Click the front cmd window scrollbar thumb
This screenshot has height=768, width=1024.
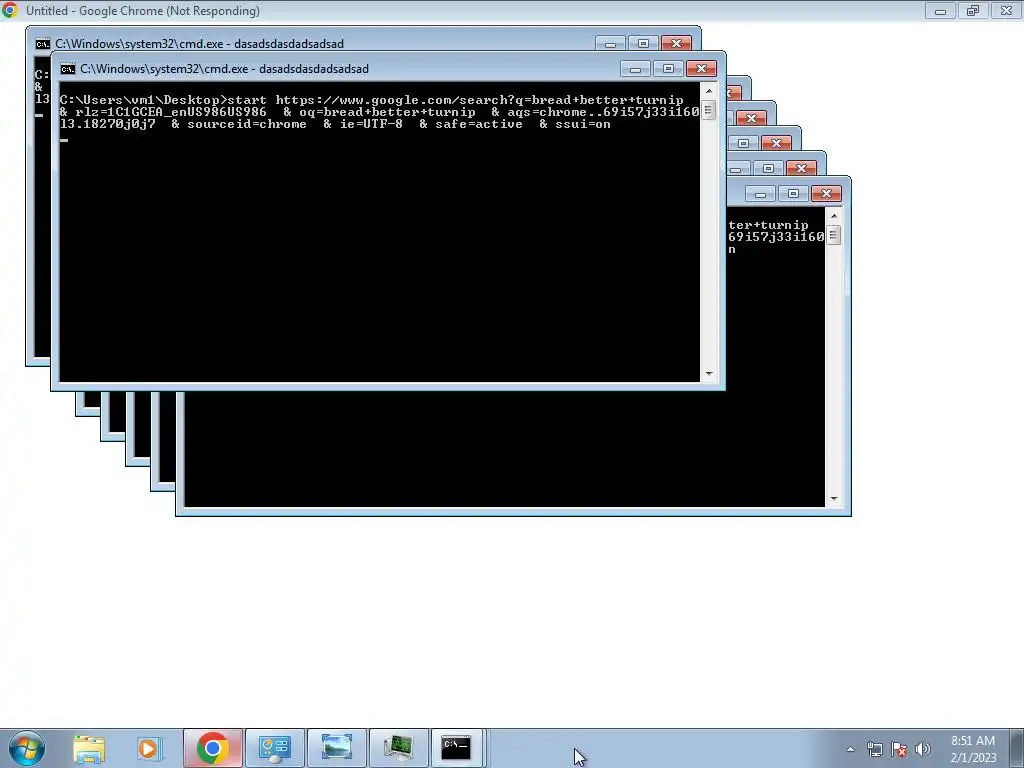709,110
